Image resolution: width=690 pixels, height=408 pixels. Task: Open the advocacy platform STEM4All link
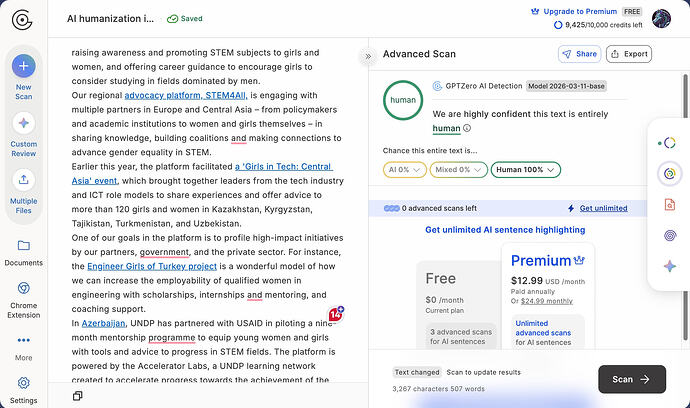coord(186,95)
